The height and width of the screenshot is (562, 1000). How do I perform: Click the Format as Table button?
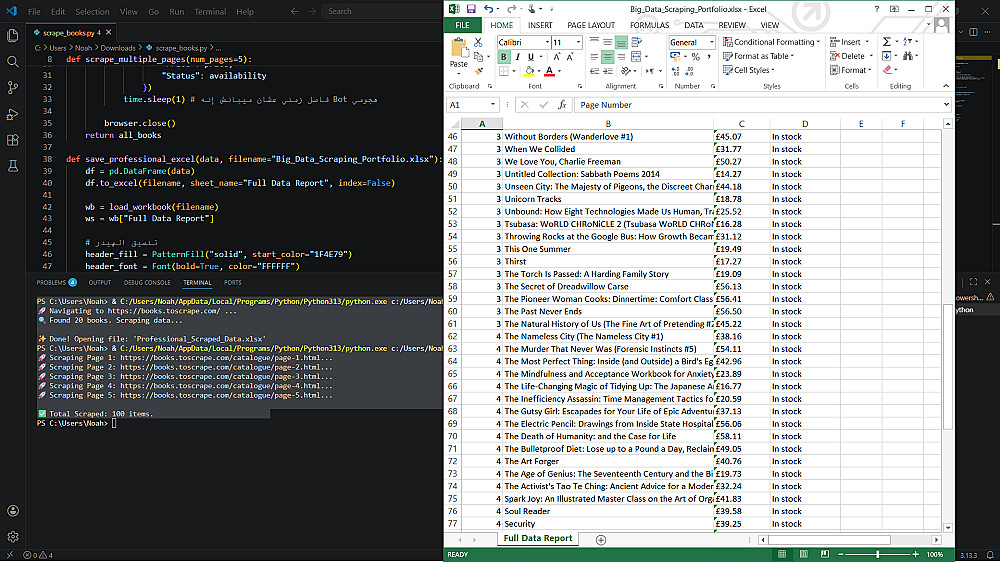[763, 56]
